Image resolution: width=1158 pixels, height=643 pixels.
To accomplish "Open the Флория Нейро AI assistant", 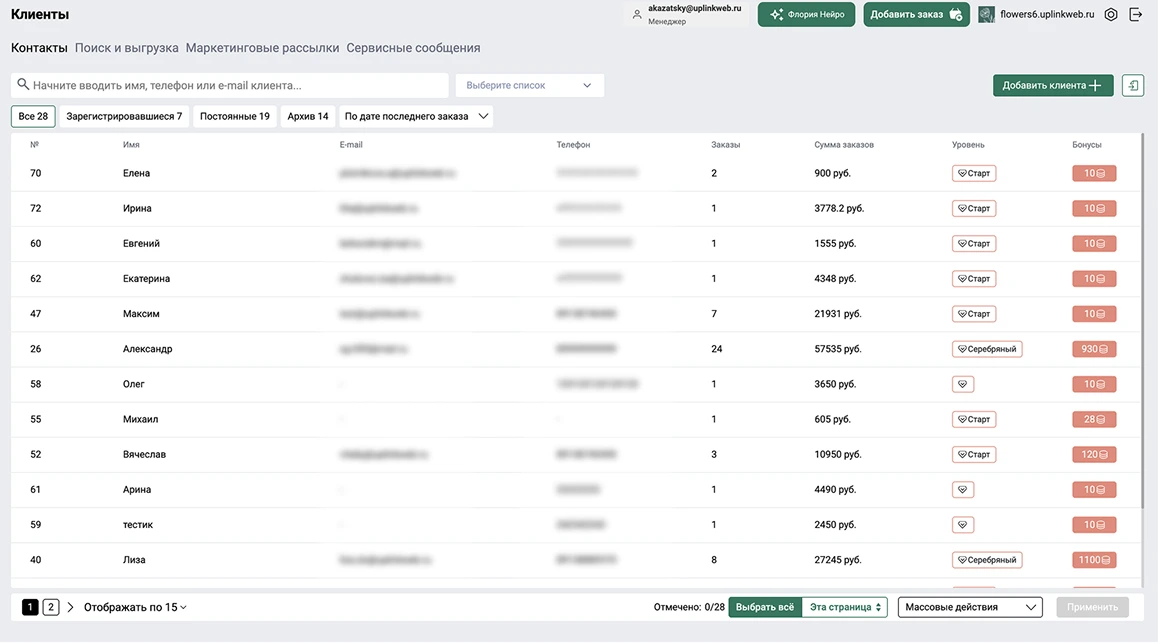I will [x=806, y=15].
